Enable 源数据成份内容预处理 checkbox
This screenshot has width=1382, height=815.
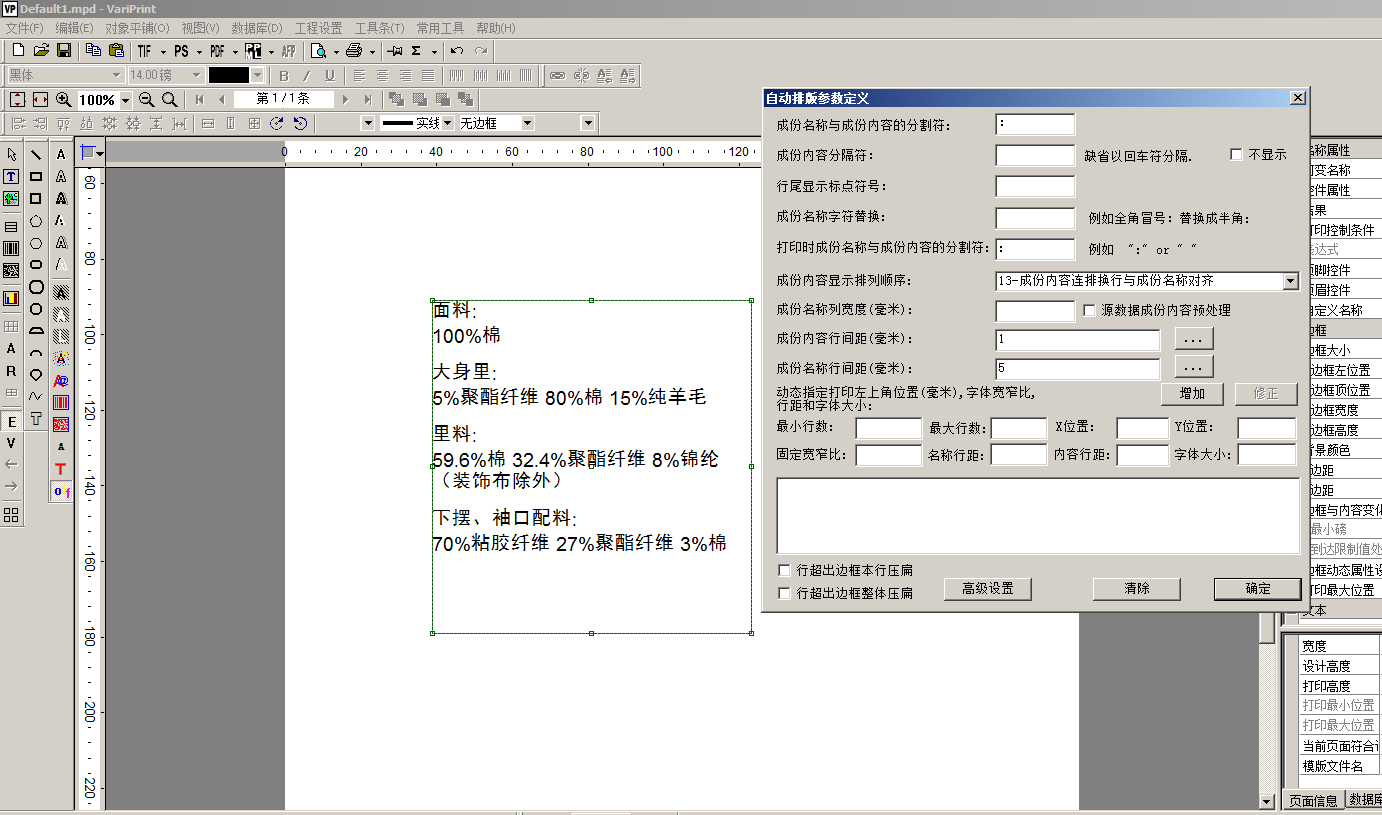[1090, 311]
